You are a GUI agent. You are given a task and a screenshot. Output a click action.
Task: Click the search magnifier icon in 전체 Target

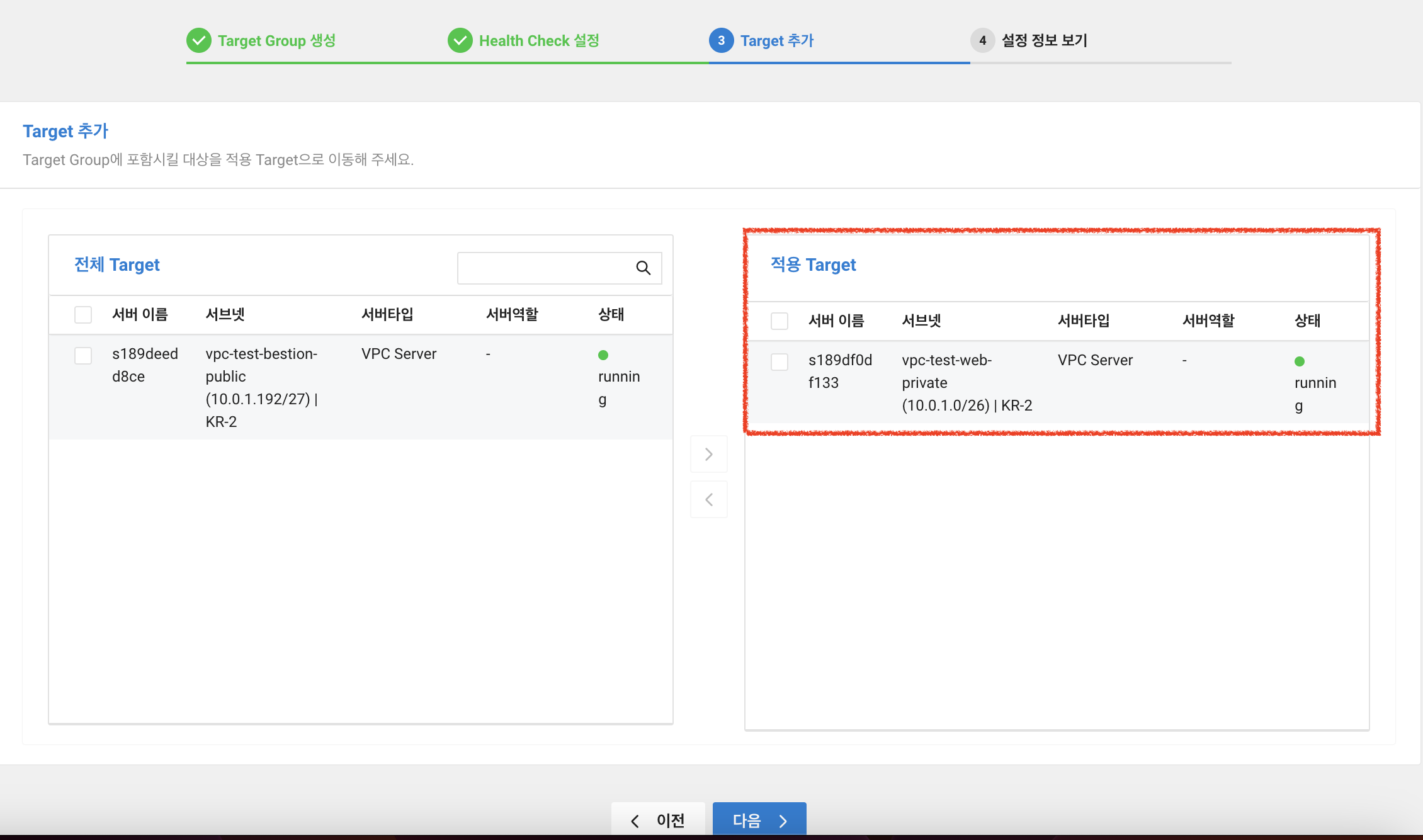643,268
